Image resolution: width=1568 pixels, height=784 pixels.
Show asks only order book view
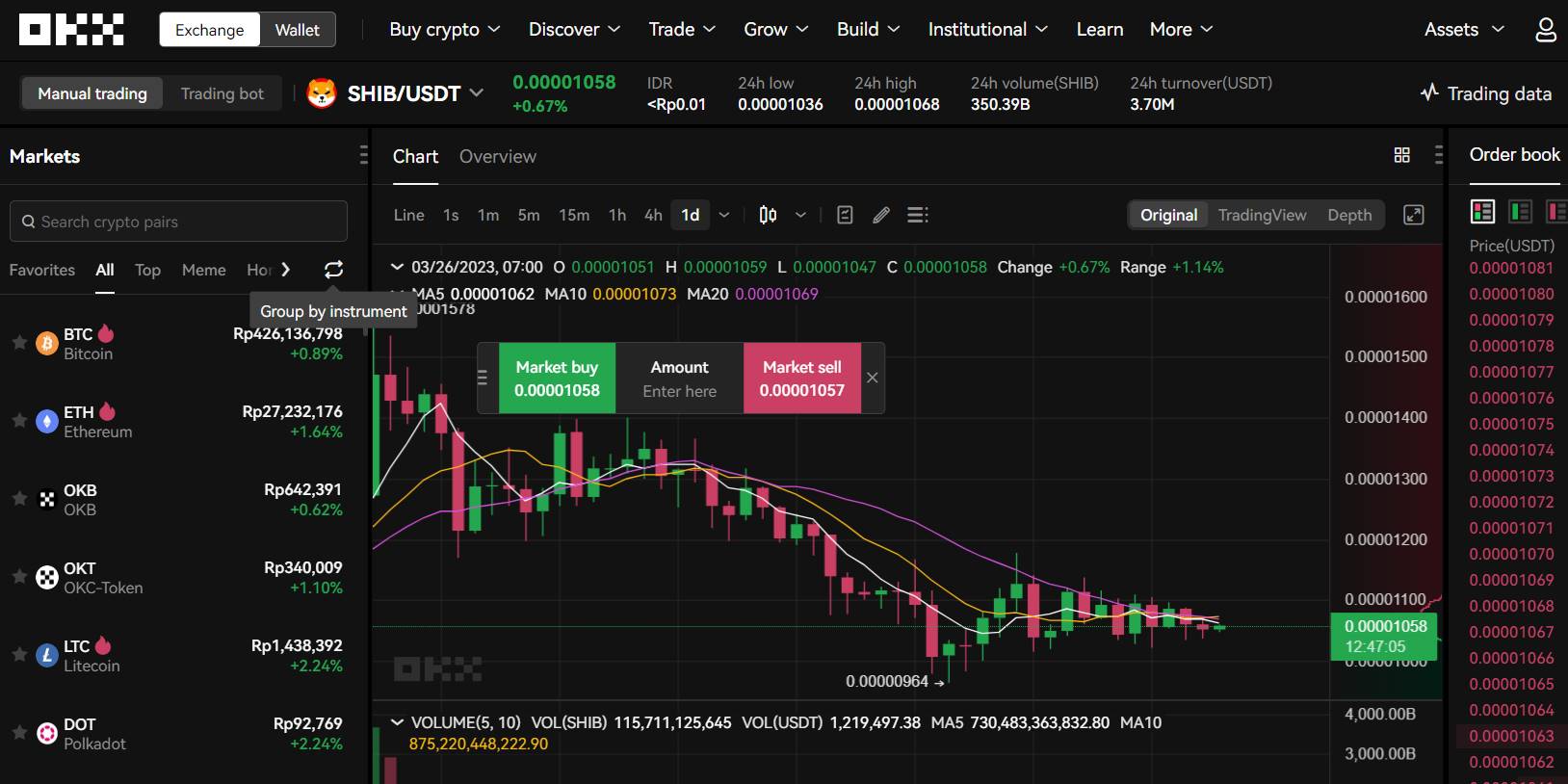click(1556, 211)
